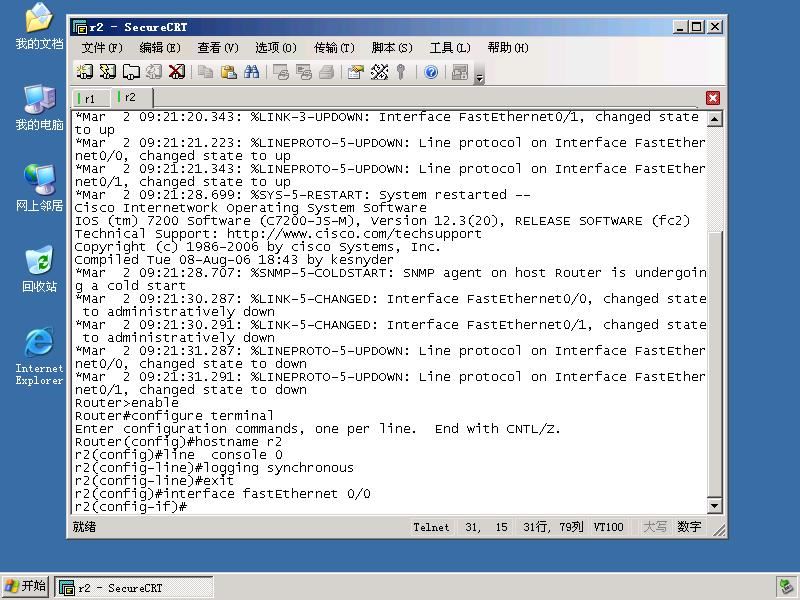
Task: Open the 查看(V) menu
Action: point(218,48)
